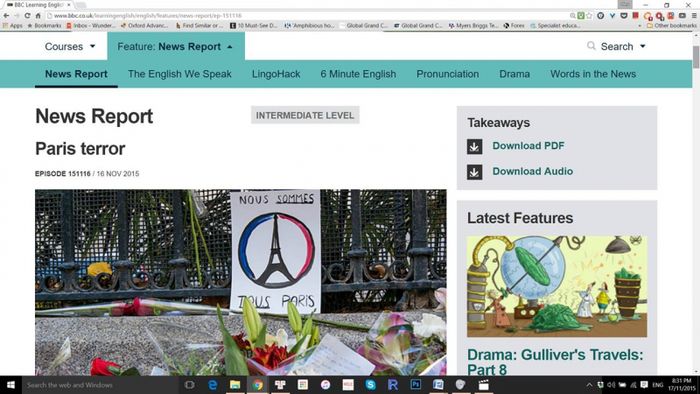700x394 pixels.
Task: Click the Download Audio link
Action: tap(533, 171)
